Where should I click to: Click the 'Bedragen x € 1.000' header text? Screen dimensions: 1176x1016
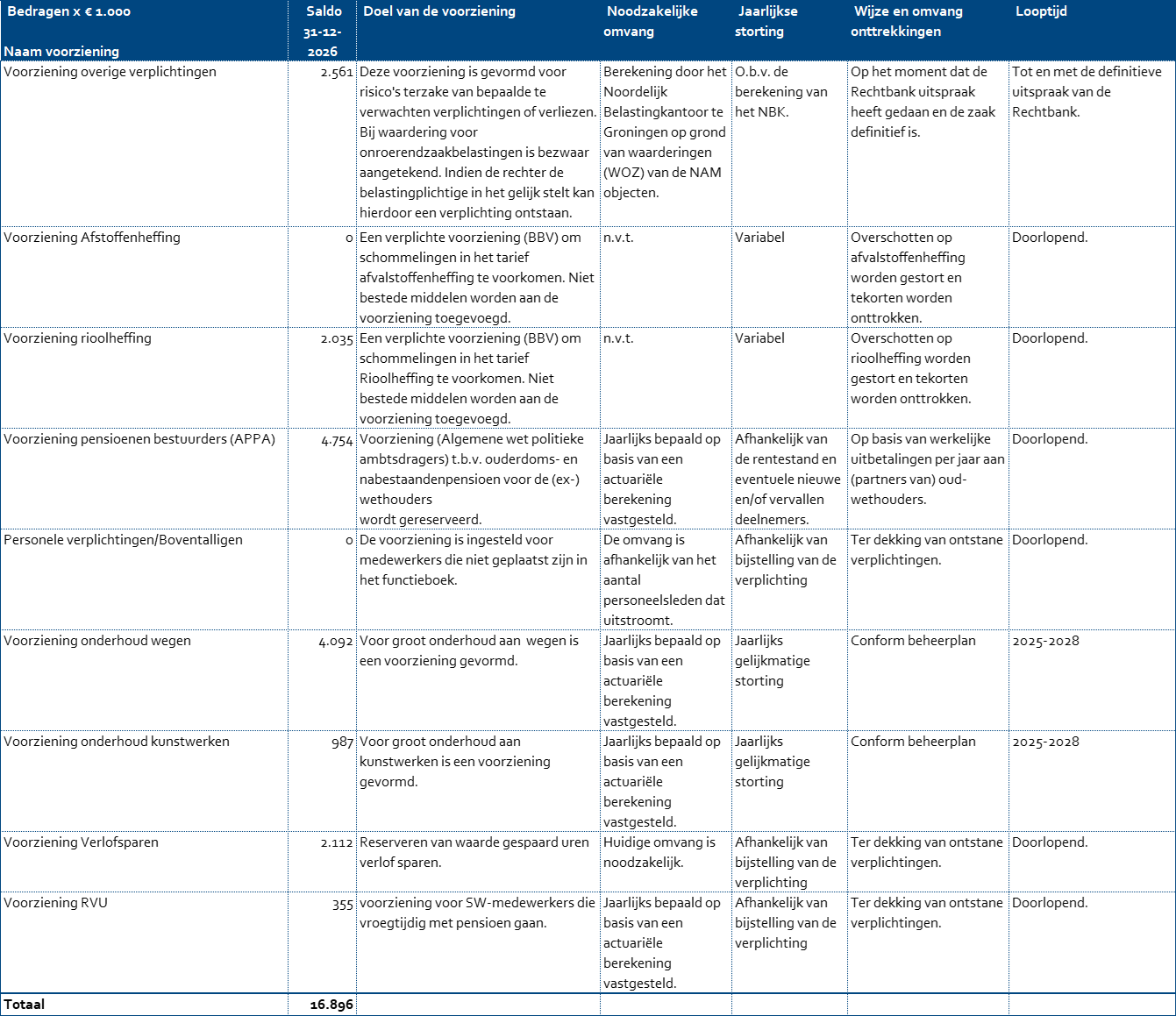tap(69, 11)
